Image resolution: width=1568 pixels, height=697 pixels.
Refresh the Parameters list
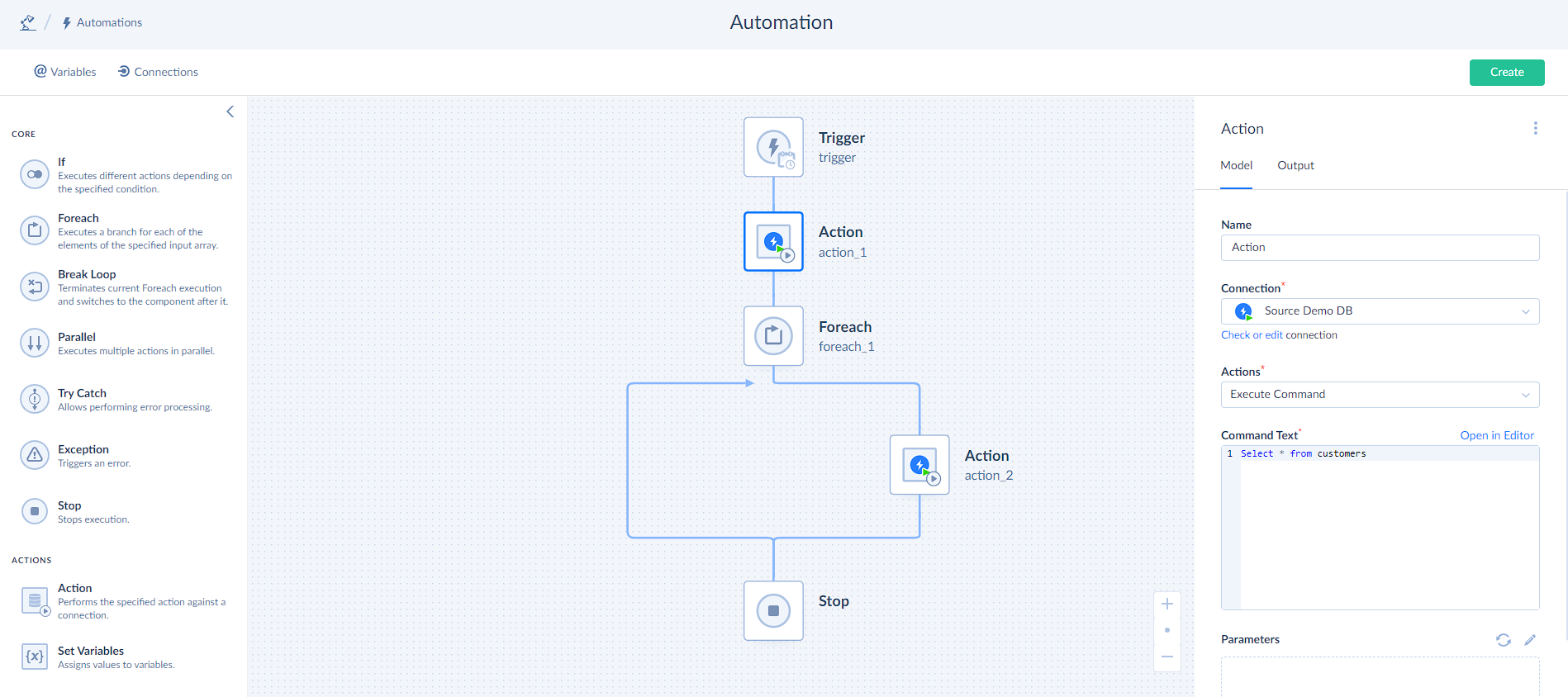pyautogui.click(x=1504, y=640)
